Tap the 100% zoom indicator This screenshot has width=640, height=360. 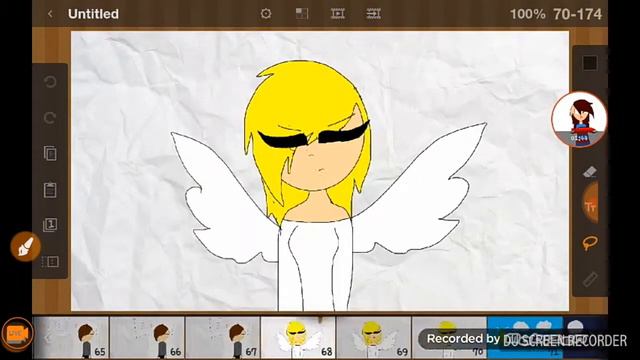(527, 14)
